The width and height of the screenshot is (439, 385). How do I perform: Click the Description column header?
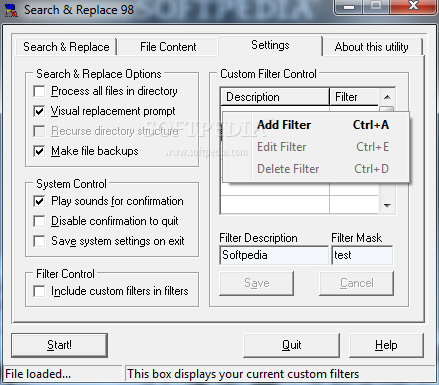[x=275, y=97]
